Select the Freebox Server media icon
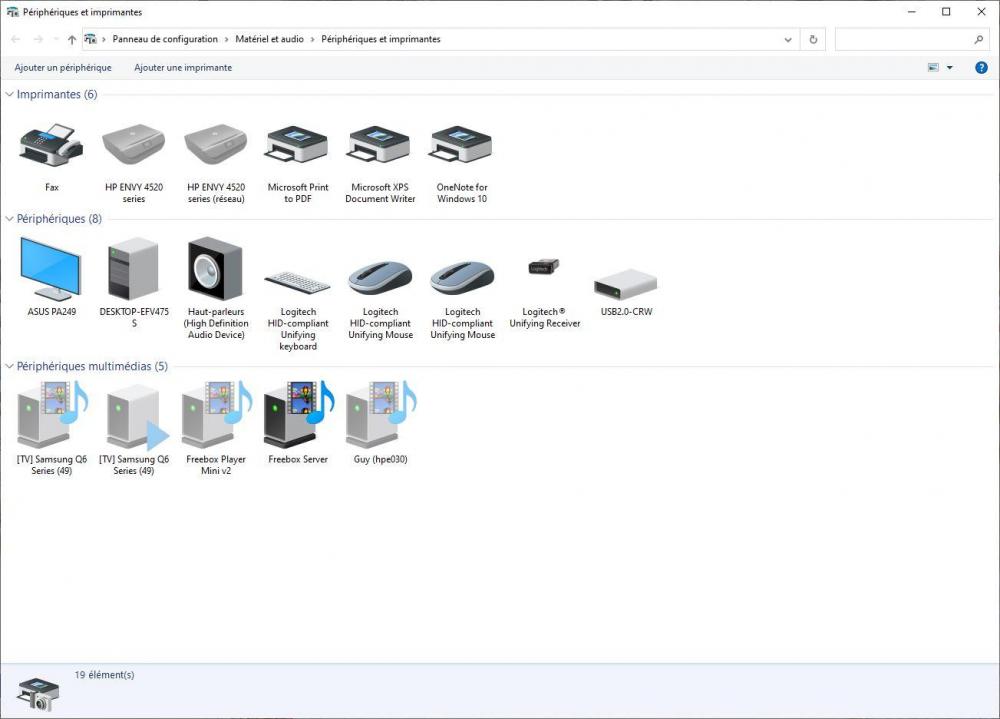Screen dimensions: 1000x719 click(x=297, y=414)
